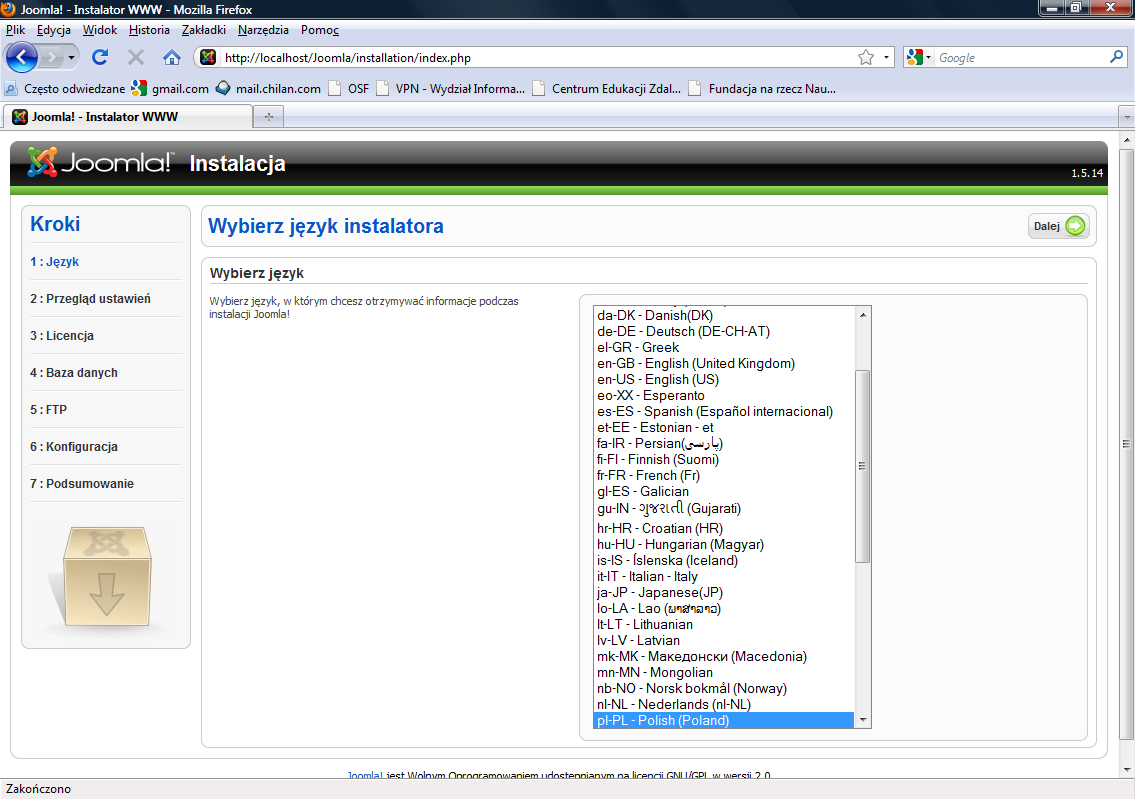Select eo-XX - Esperanto

coord(724,395)
